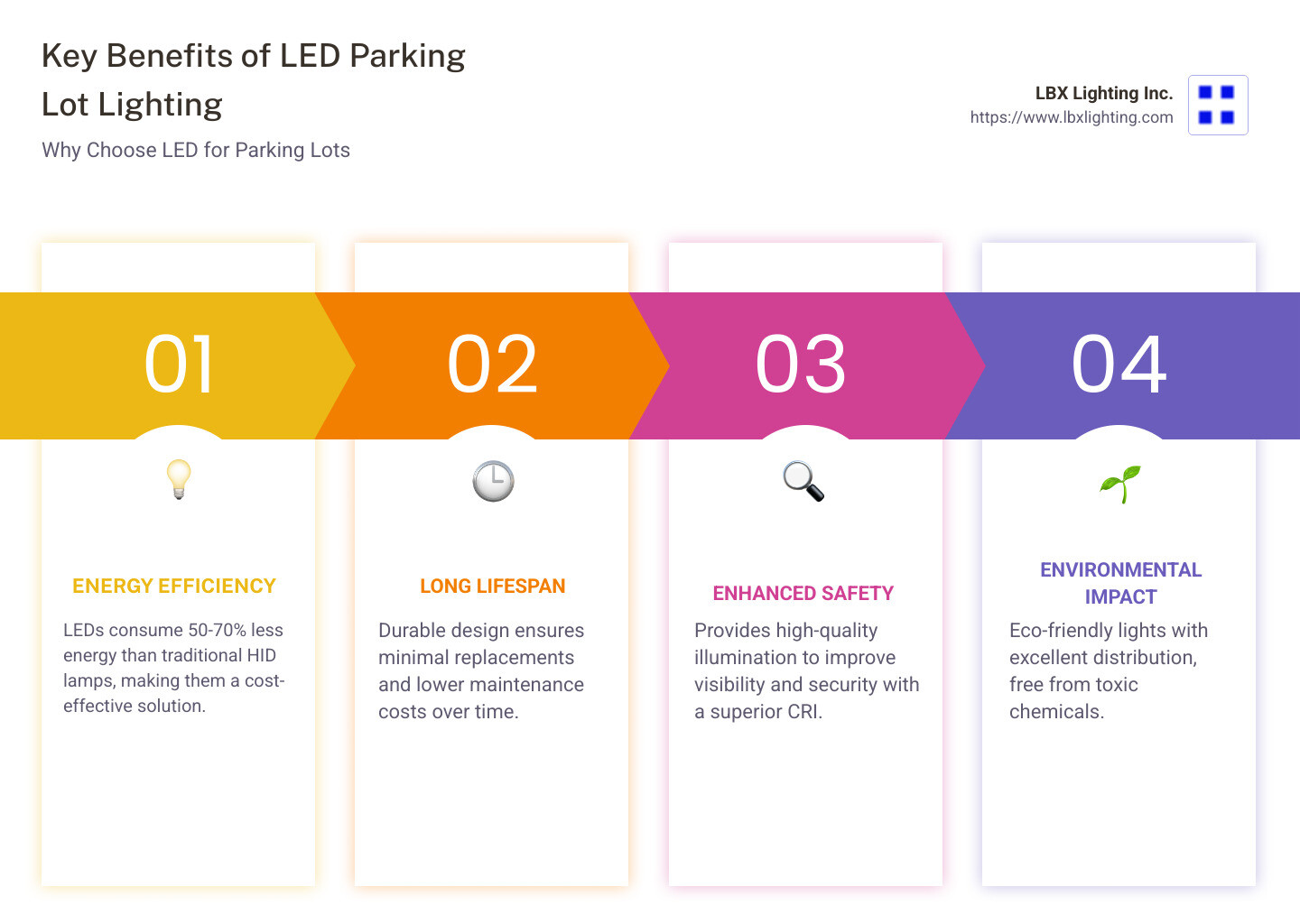Viewport: 1300px width, 924px height.
Task: Click the LBX Lighting logo icon
Action: tap(1217, 105)
